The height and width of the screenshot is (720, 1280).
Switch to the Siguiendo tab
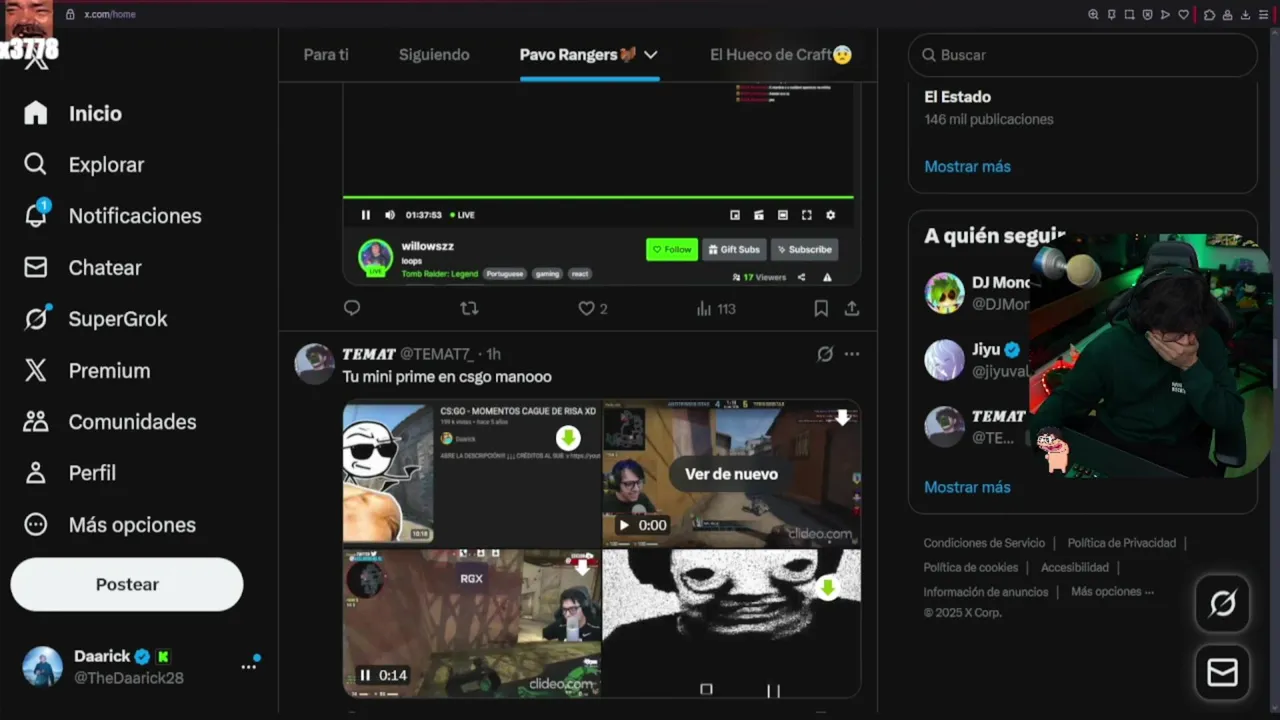[434, 55]
